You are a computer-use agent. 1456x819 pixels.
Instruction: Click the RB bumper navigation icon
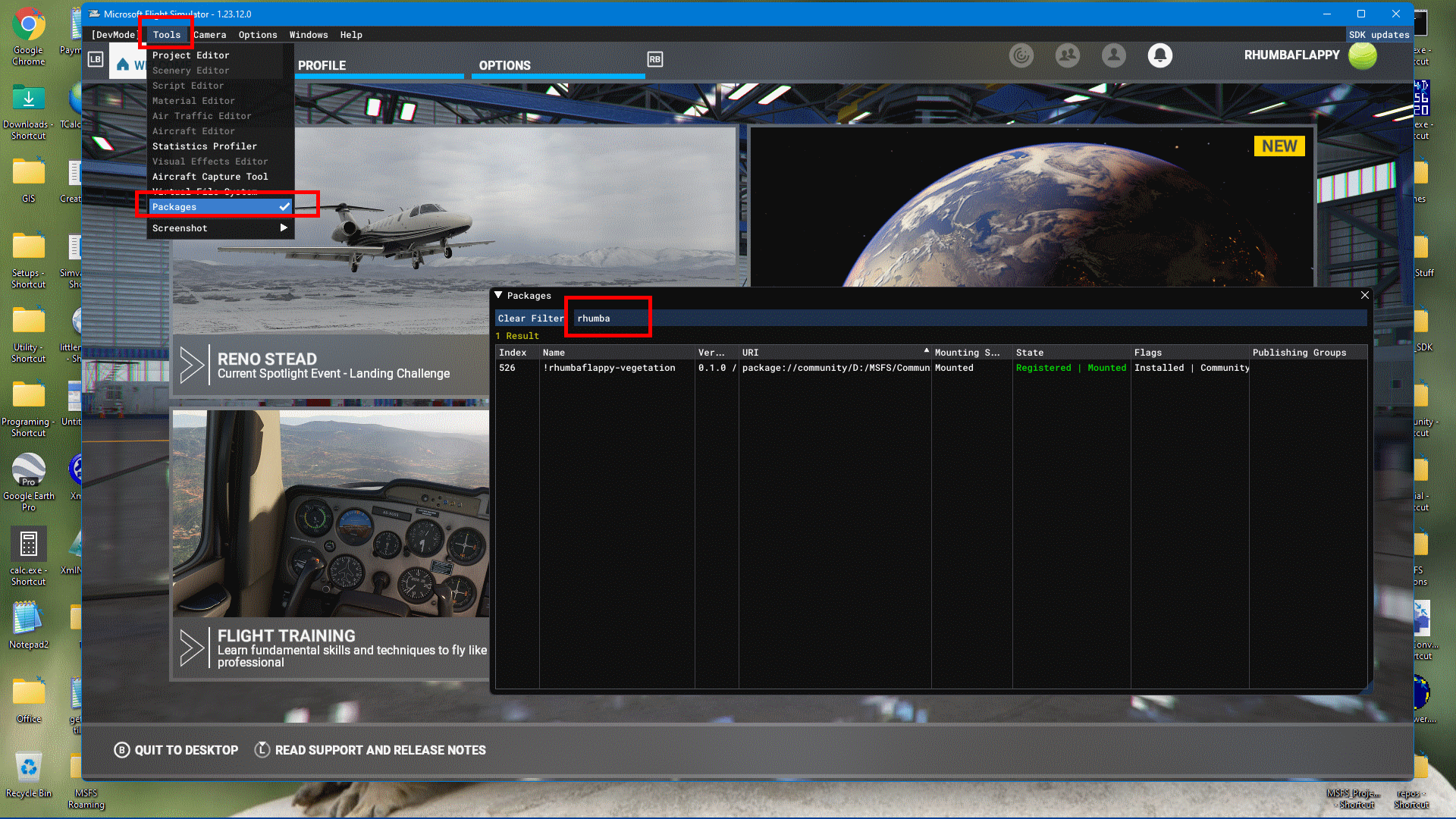point(655,59)
